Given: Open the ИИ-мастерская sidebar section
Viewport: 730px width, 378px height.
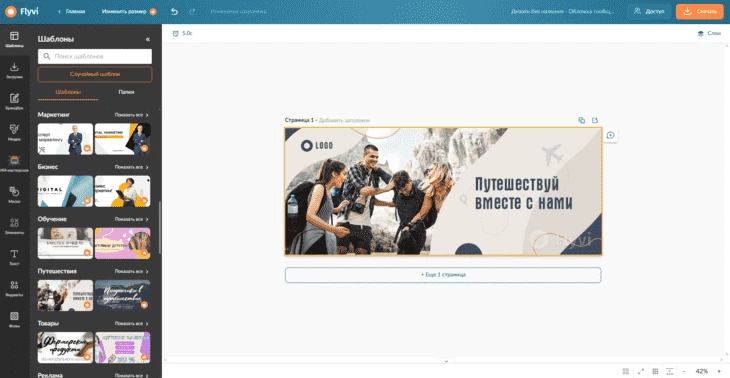Looking at the screenshot, I should pos(14,164).
